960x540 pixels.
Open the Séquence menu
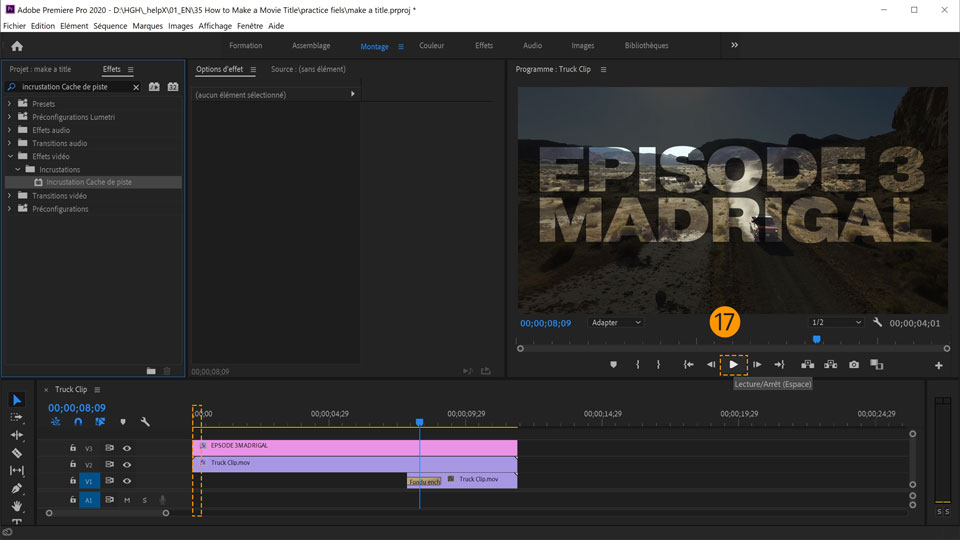(x=110, y=26)
